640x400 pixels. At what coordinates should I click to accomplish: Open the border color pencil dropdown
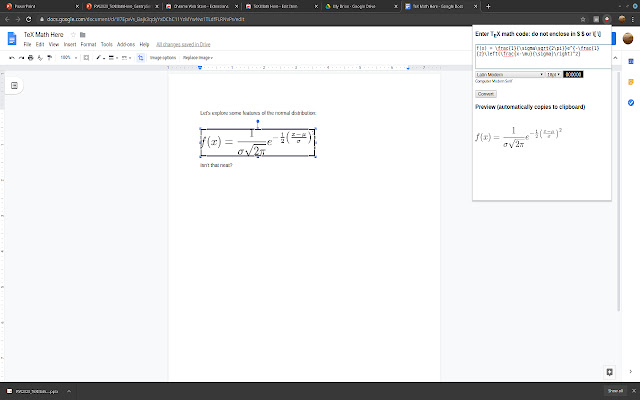coord(100,58)
